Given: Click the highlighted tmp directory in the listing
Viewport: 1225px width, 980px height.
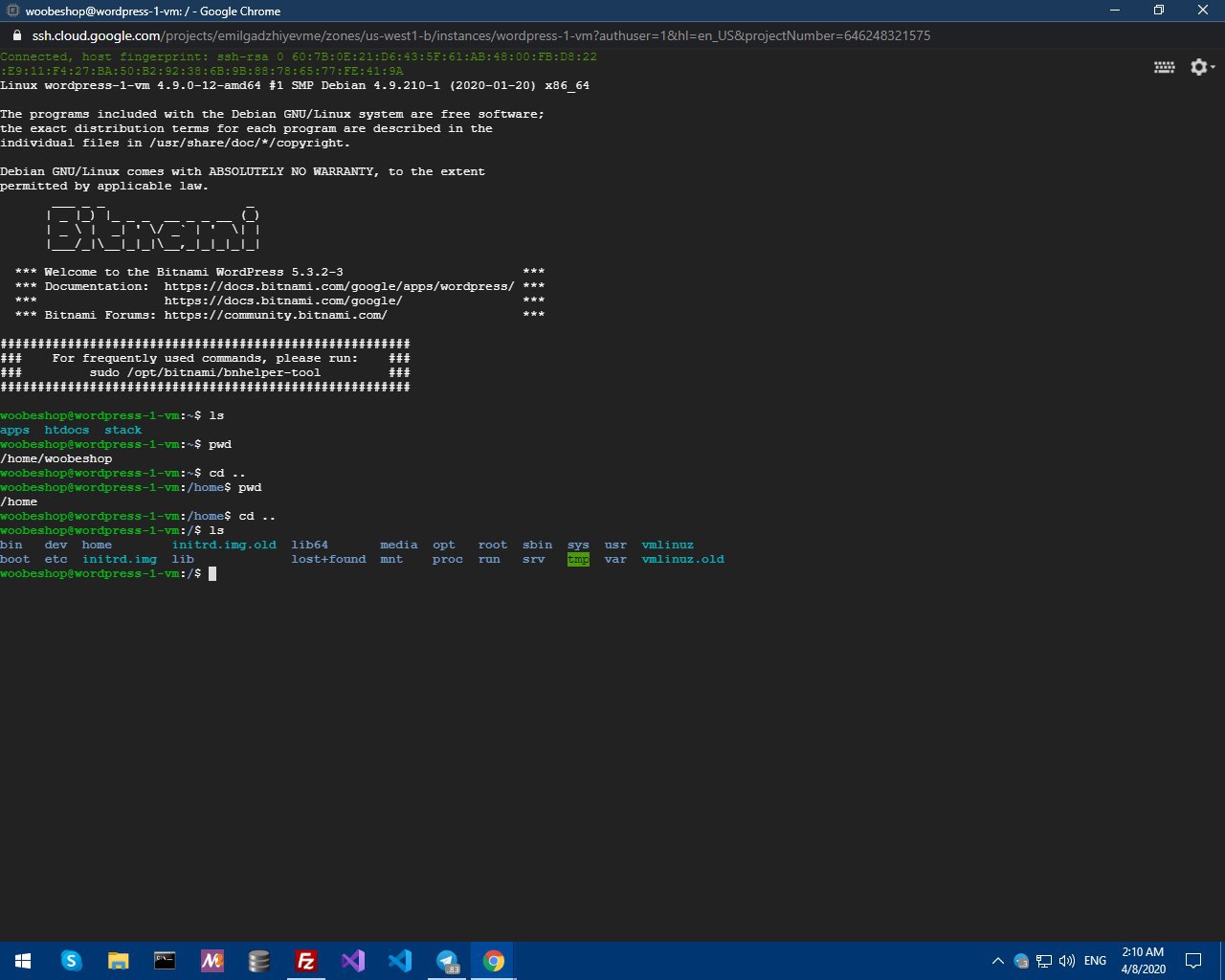Looking at the screenshot, I should click(x=578, y=559).
